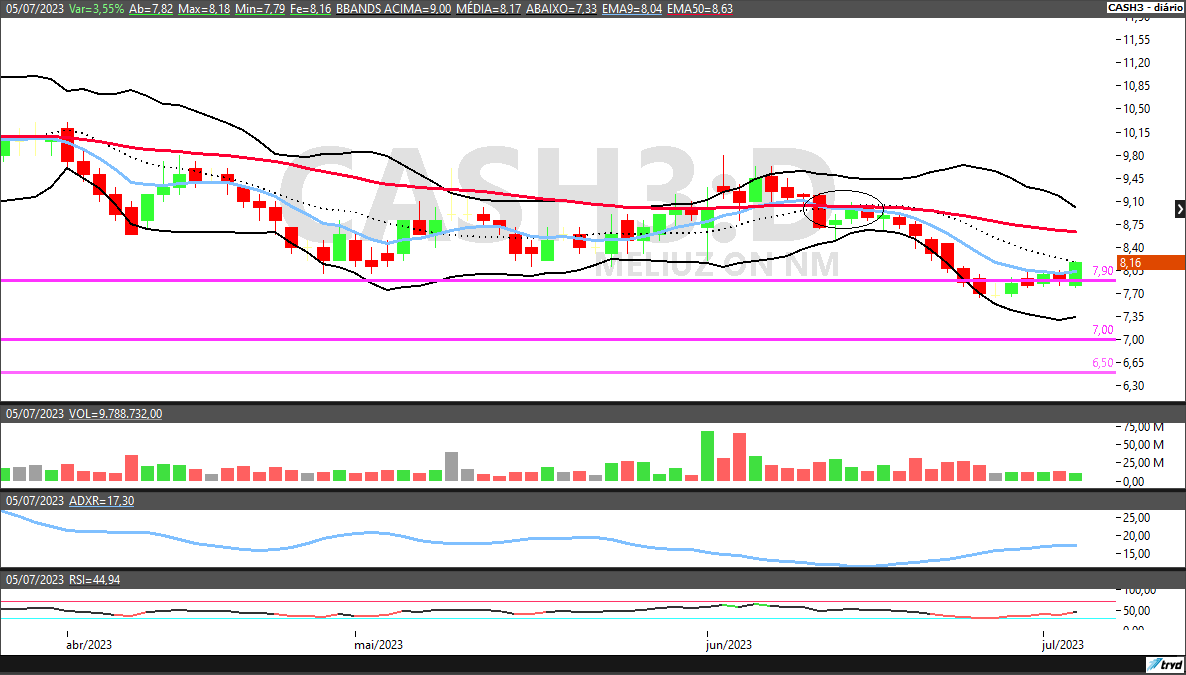Click the mai/2023 date axis marker
The image size is (1186, 675).
point(379,645)
